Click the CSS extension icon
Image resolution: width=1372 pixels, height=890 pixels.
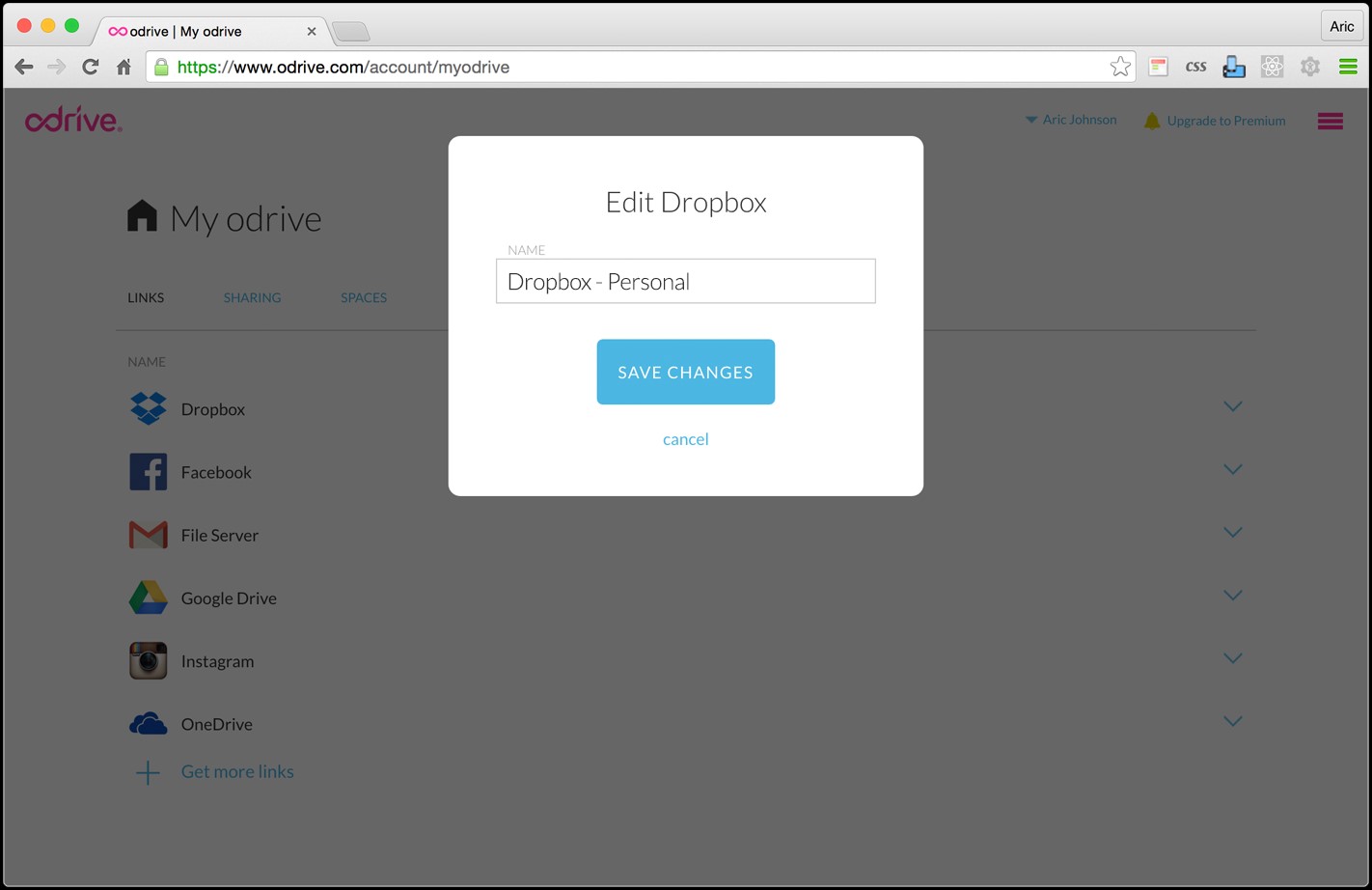click(1195, 67)
